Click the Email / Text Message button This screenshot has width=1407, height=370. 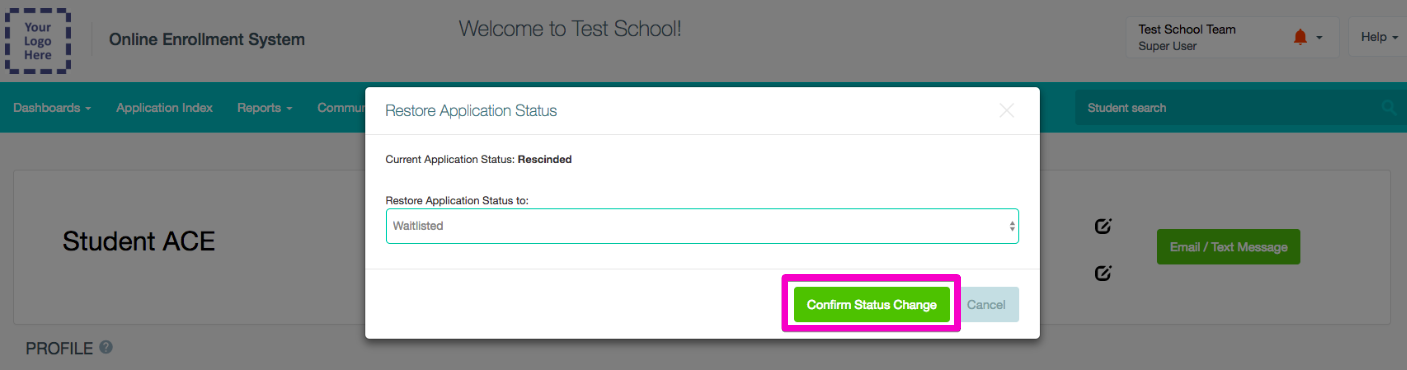pos(1228,247)
